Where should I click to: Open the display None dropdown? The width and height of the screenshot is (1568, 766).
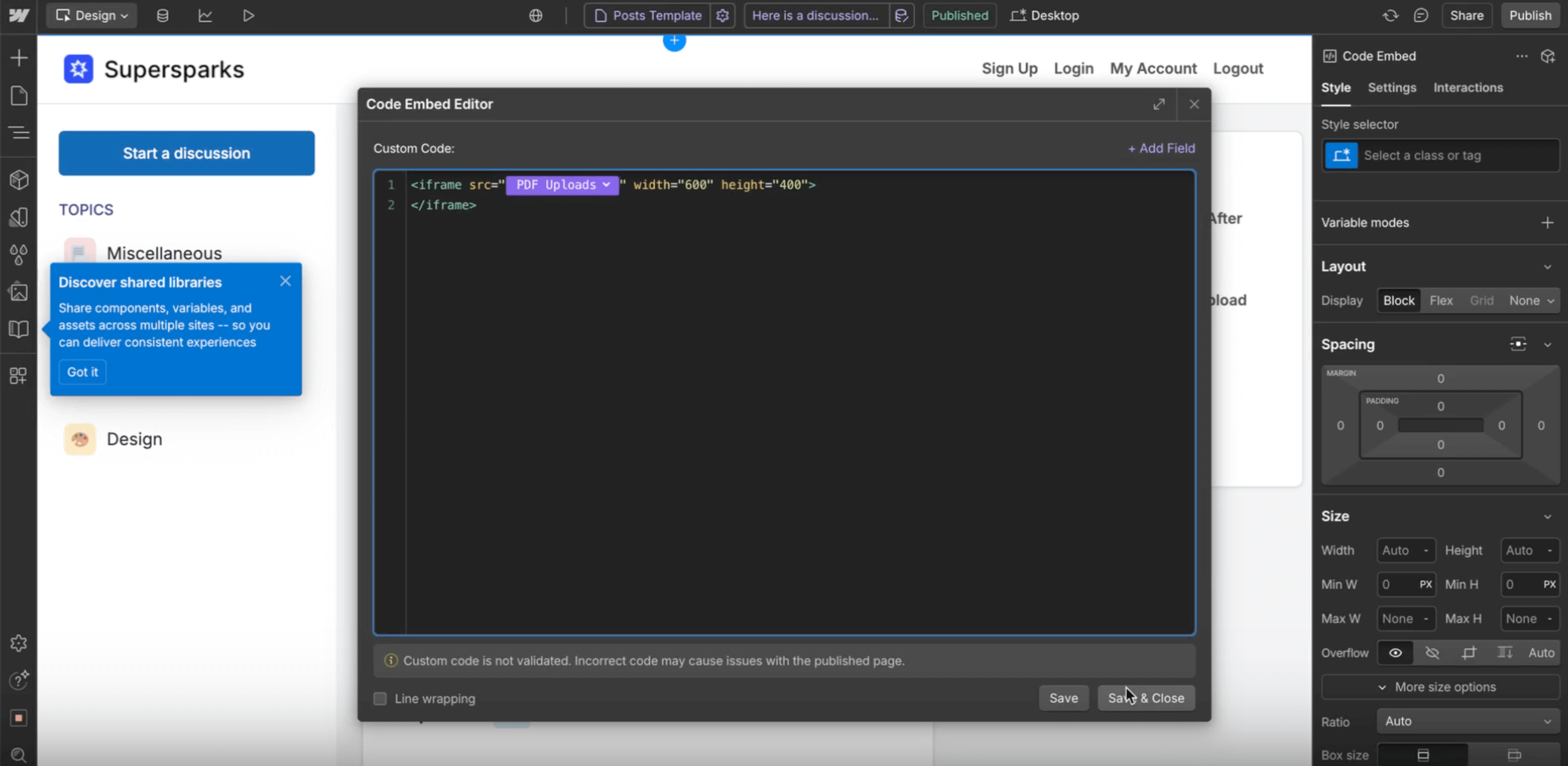click(1532, 300)
